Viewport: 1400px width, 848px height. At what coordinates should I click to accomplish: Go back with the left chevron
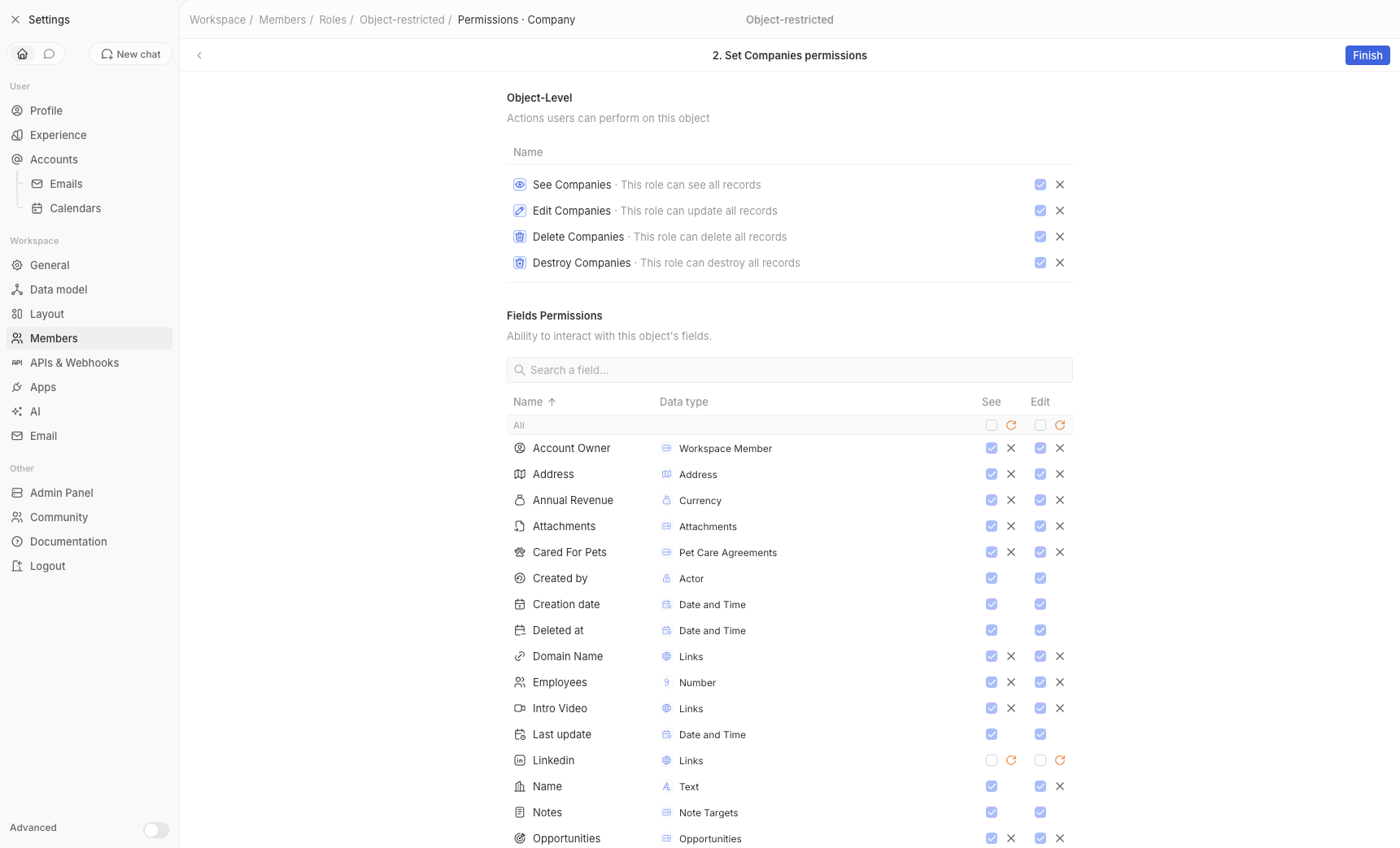[x=199, y=55]
